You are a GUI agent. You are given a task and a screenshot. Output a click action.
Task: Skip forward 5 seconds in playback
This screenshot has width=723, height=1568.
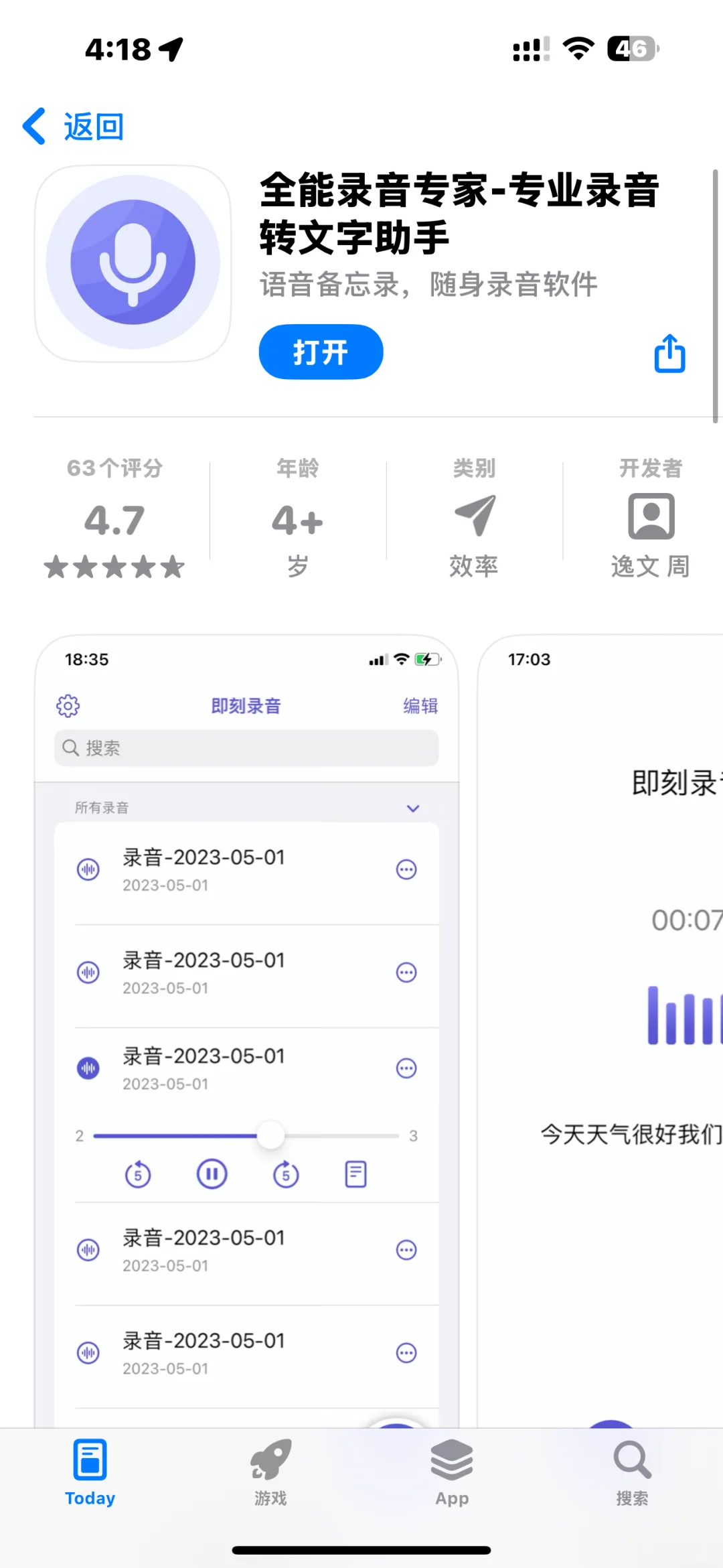pos(286,1174)
